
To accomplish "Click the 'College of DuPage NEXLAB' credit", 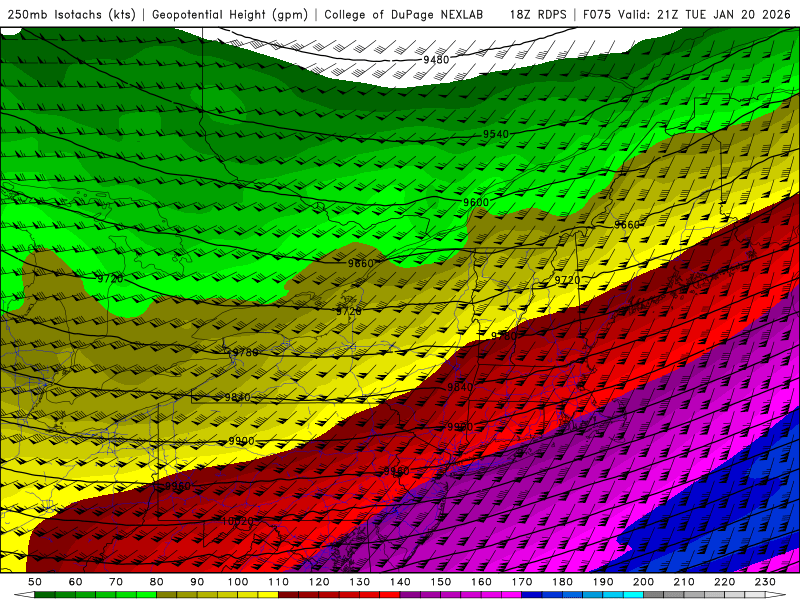I will pyautogui.click(x=404, y=15).
